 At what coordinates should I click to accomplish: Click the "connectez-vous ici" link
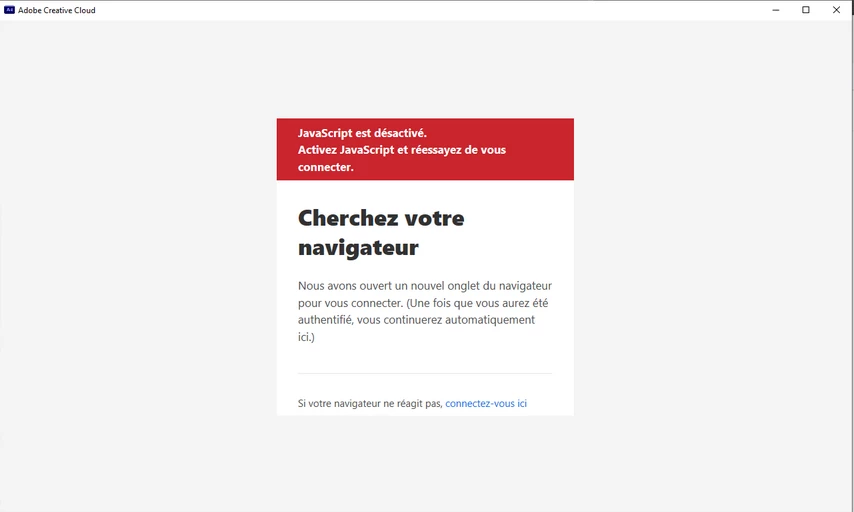[486, 404]
